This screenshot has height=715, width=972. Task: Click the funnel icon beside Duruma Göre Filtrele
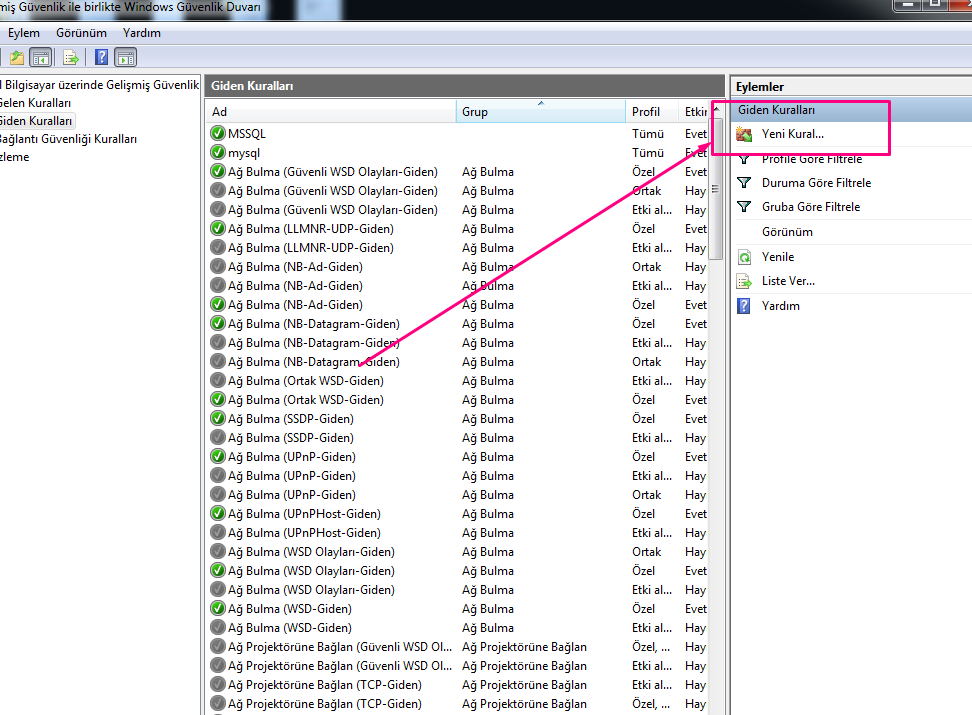click(x=744, y=183)
